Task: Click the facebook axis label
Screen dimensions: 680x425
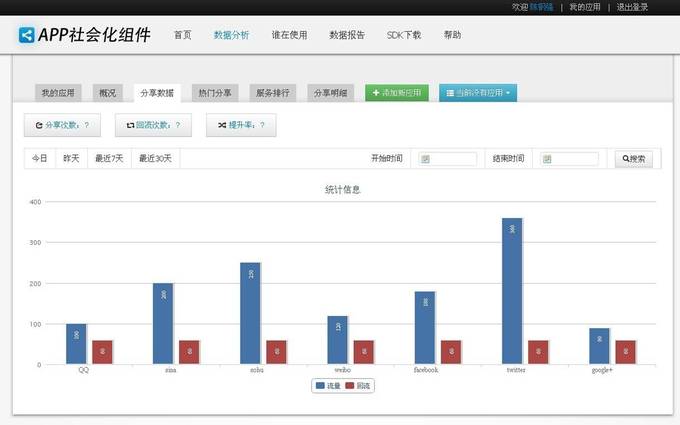Action: coord(426,370)
